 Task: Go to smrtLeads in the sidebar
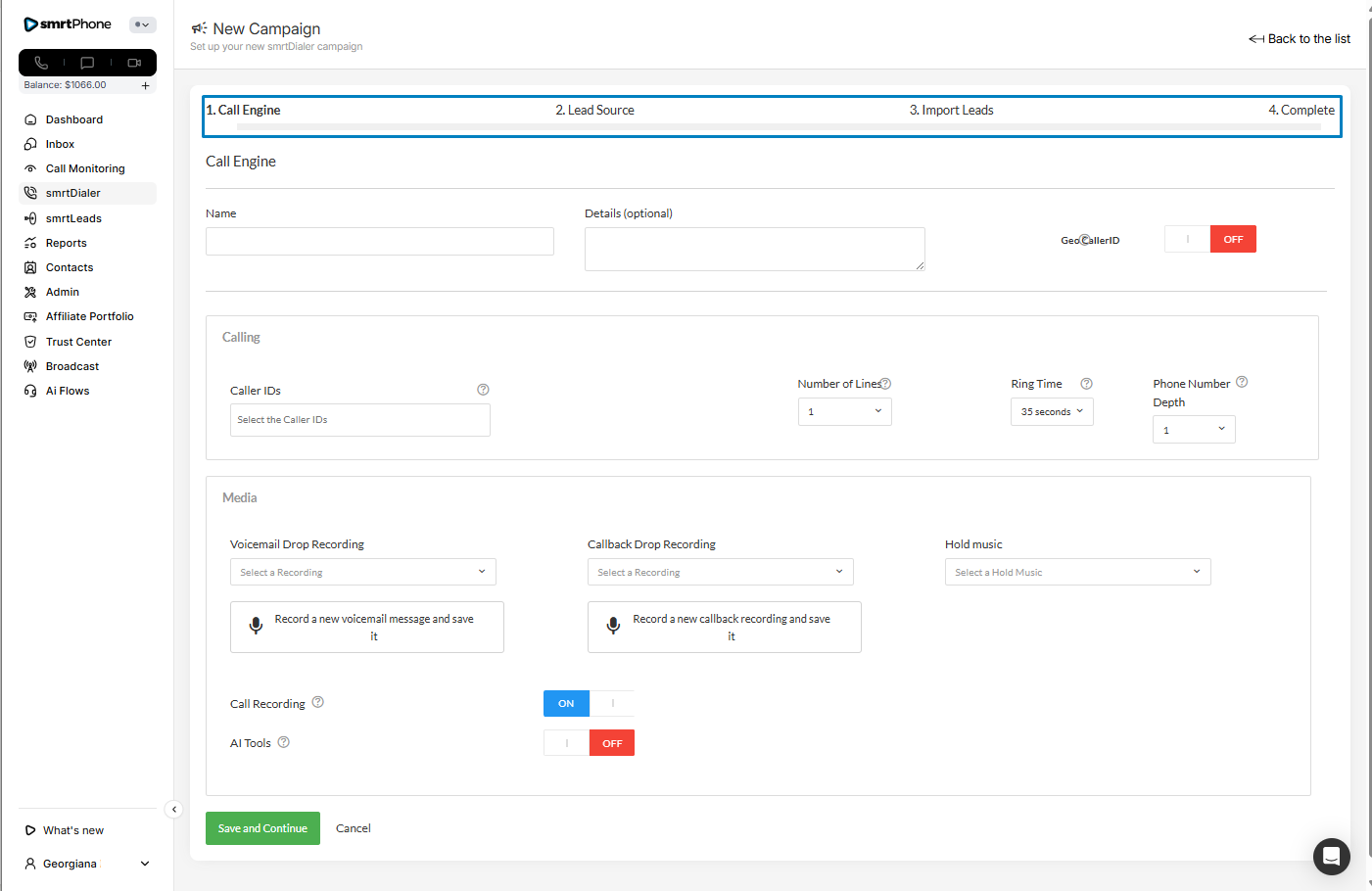[73, 218]
